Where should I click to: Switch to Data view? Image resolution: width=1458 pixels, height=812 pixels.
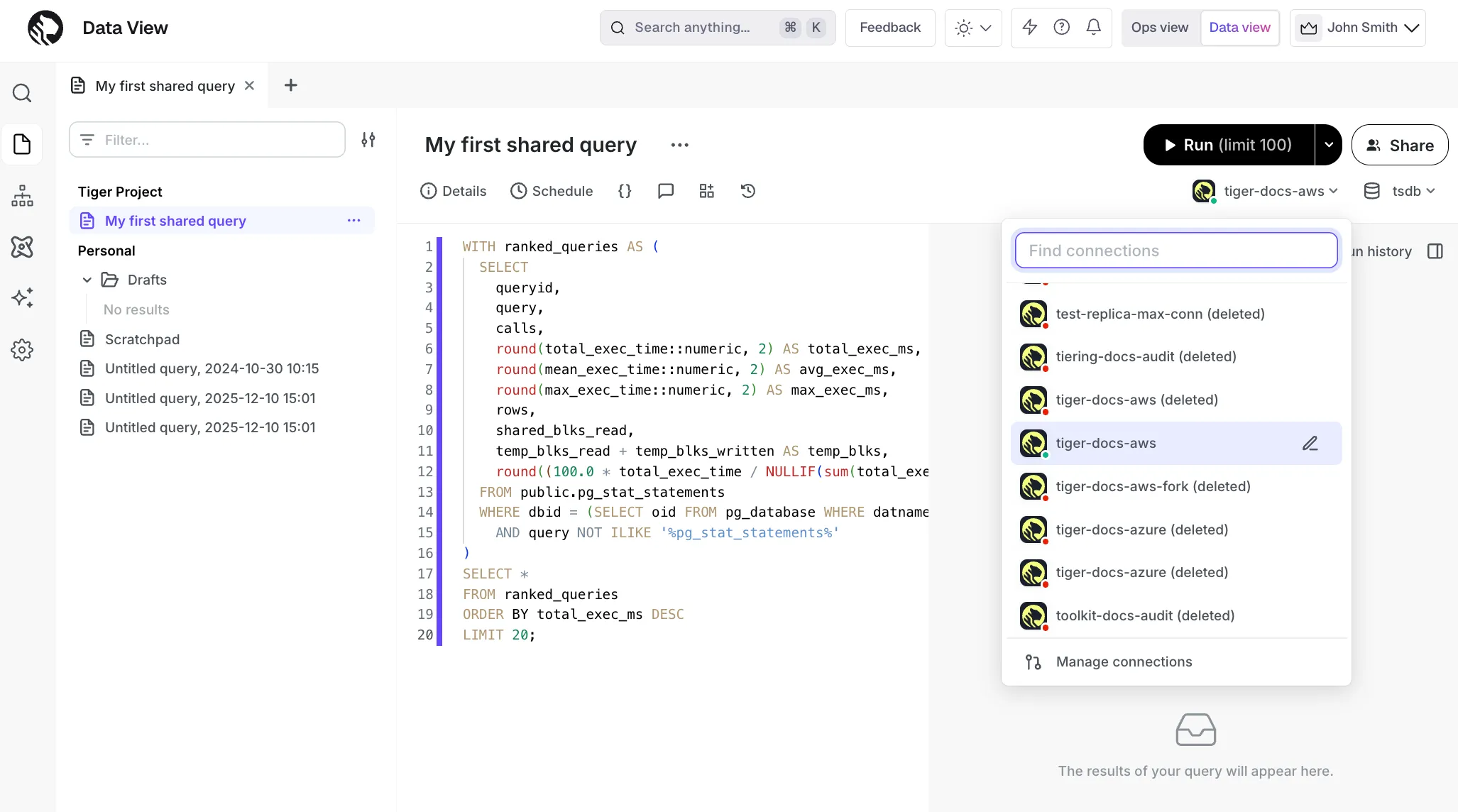[1239, 28]
